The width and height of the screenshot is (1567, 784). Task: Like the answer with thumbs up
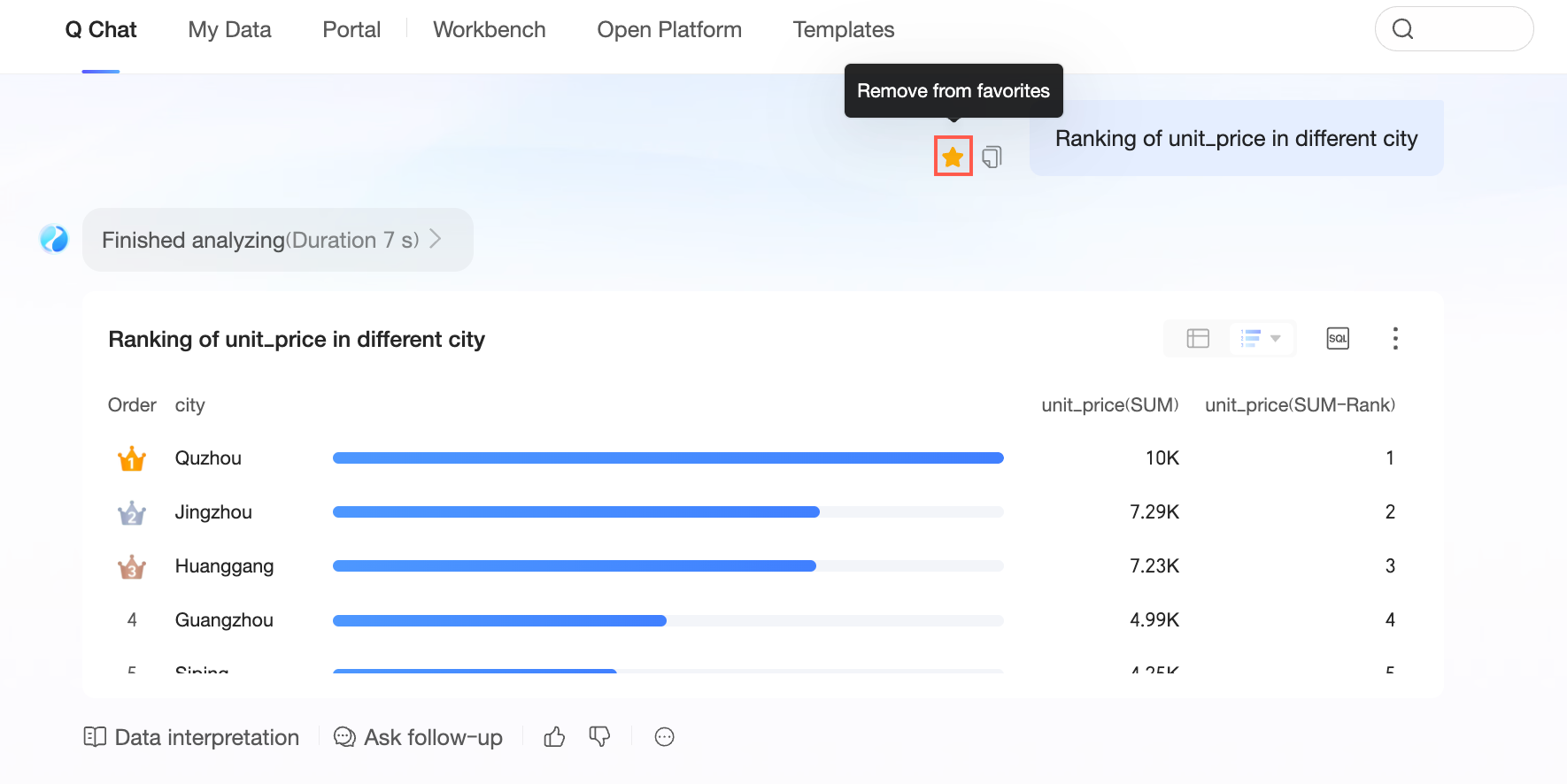click(x=554, y=737)
